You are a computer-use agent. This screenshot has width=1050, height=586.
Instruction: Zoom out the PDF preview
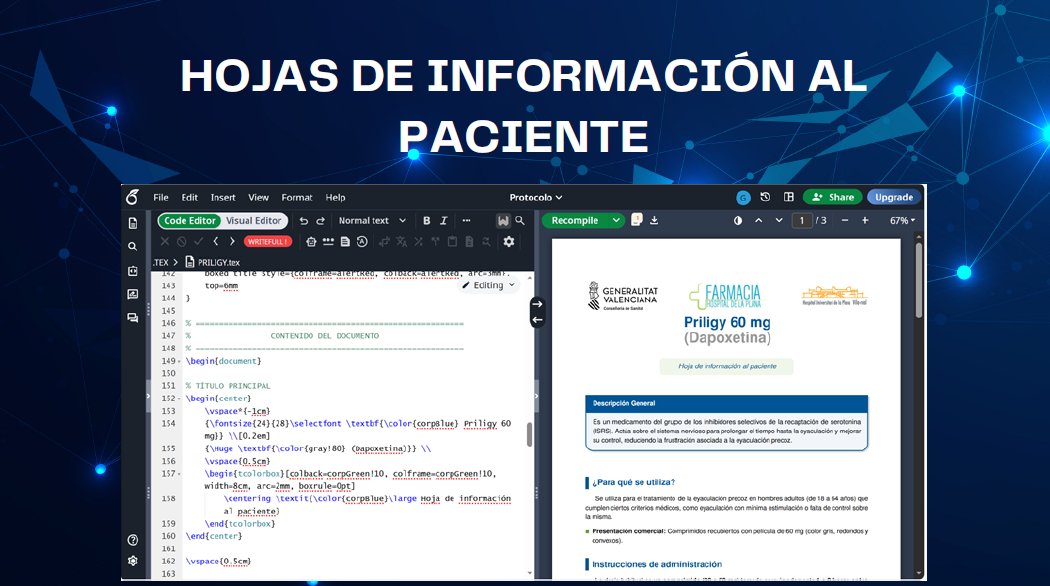845,220
